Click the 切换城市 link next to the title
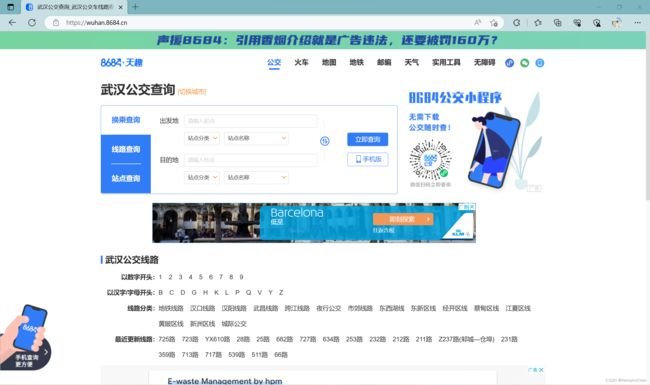This screenshot has width=650, height=385. pyautogui.click(x=192, y=92)
